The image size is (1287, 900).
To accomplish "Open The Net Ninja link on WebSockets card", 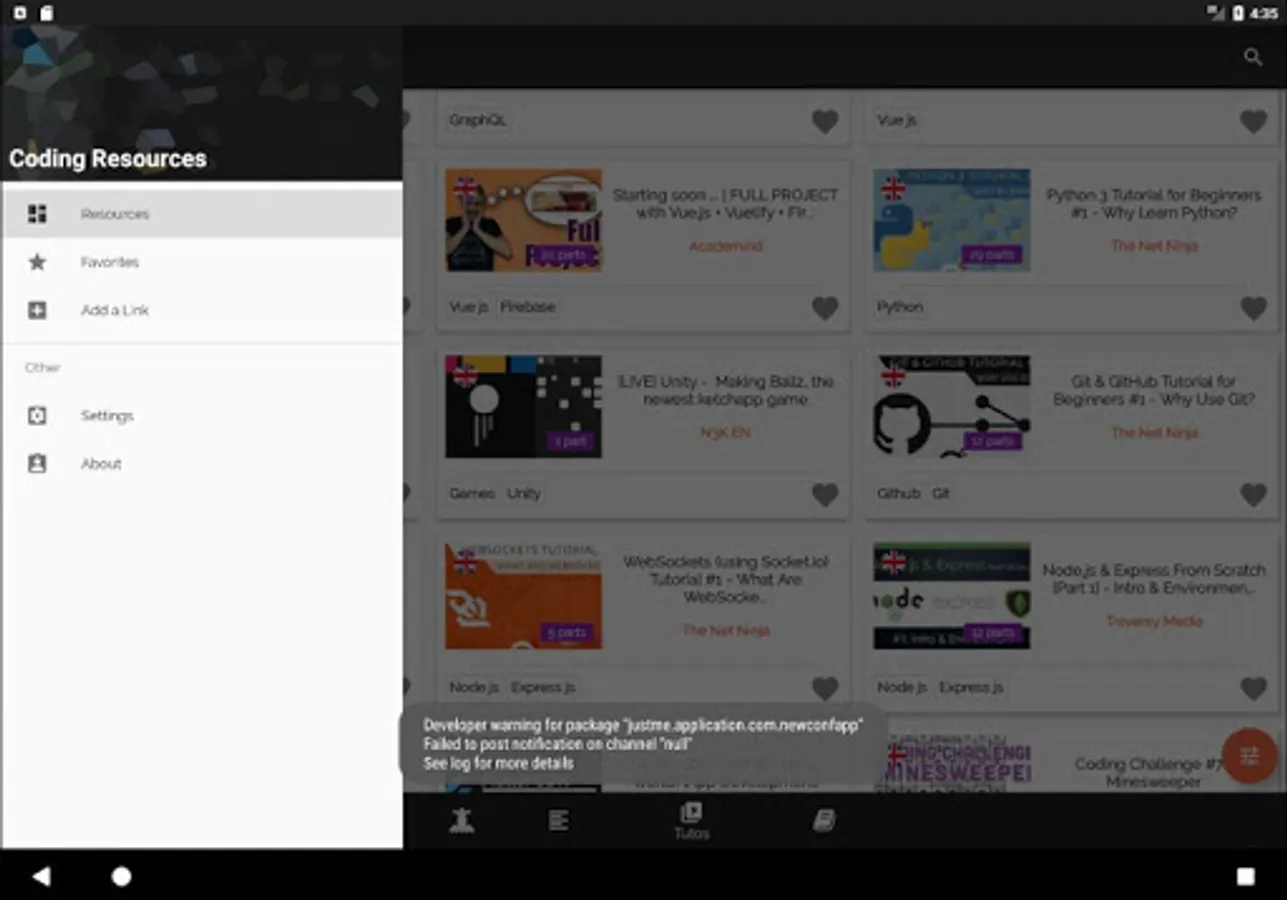I will click(x=726, y=631).
